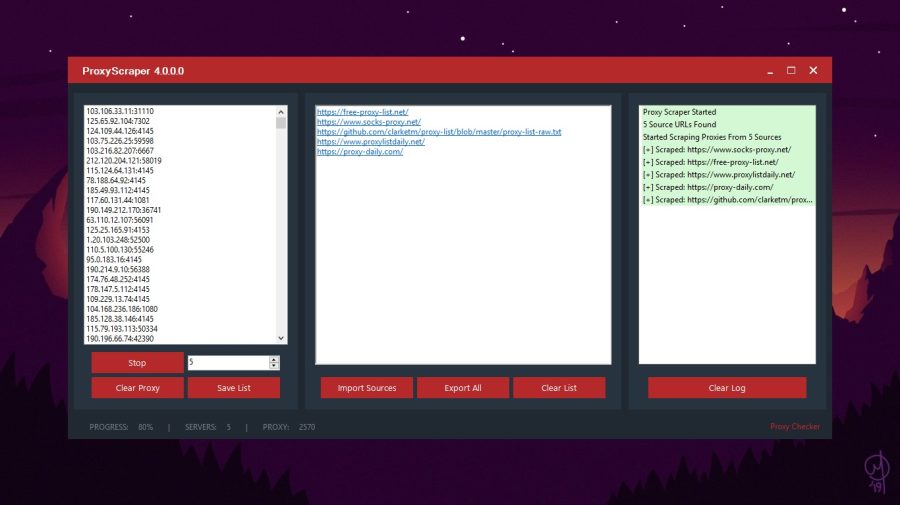Minimize the ProxyScraper window

[x=770, y=71]
